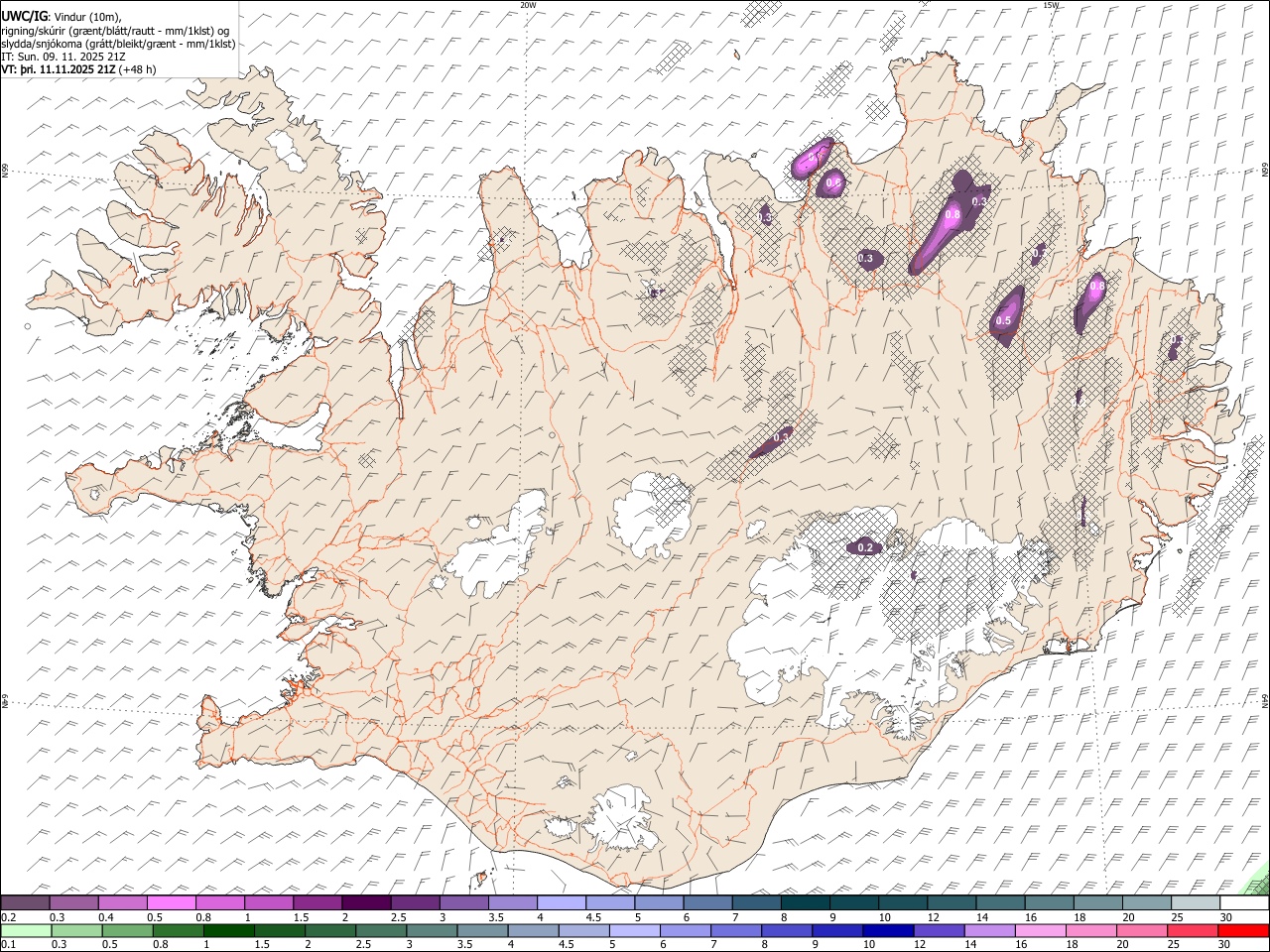Viewport: 1270px width, 952px height.
Task: Click the 'VT: þri. 11.11.2025 21Z' valid time line
Action: click(58, 69)
